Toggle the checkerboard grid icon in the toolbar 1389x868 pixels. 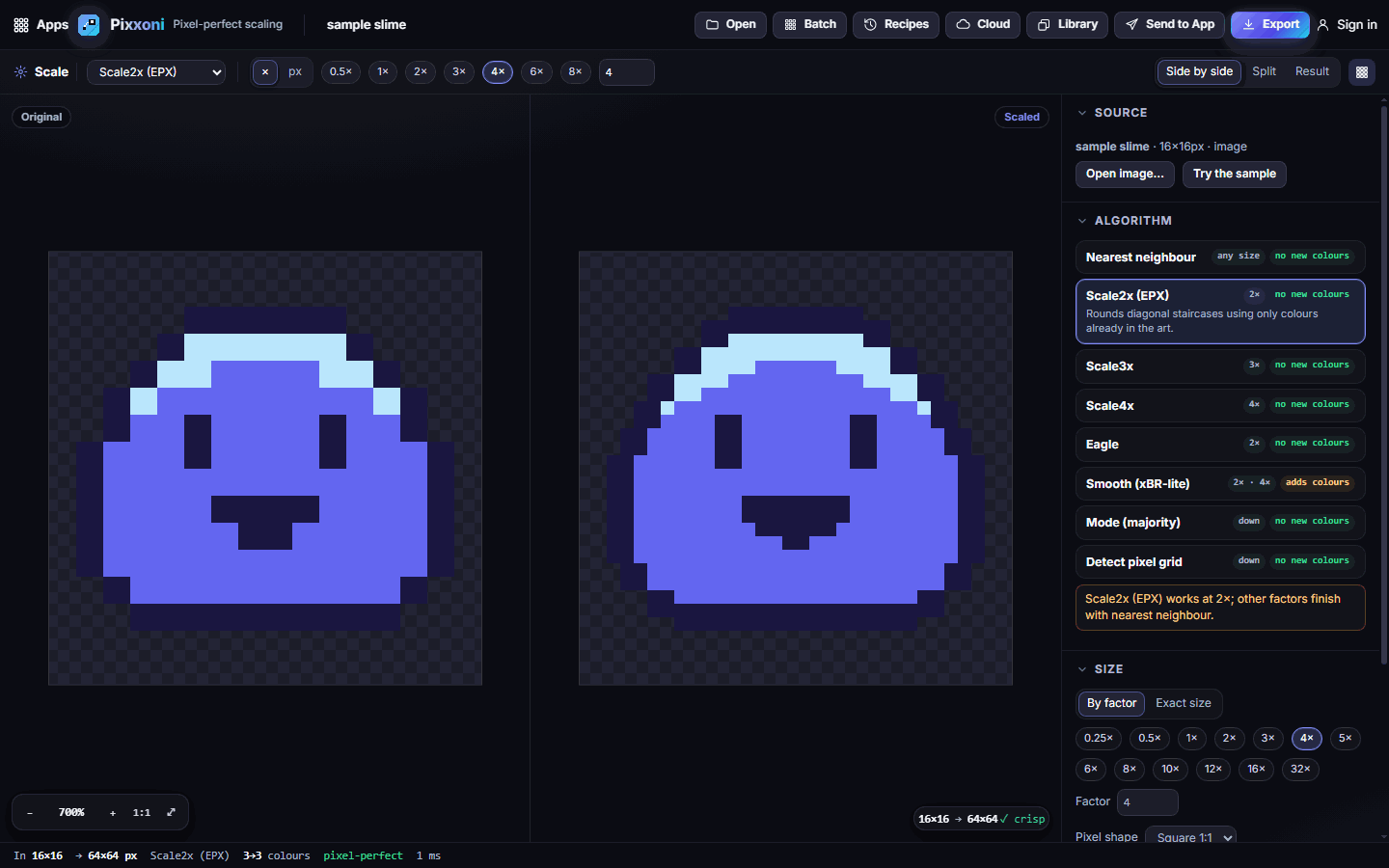click(x=1362, y=72)
